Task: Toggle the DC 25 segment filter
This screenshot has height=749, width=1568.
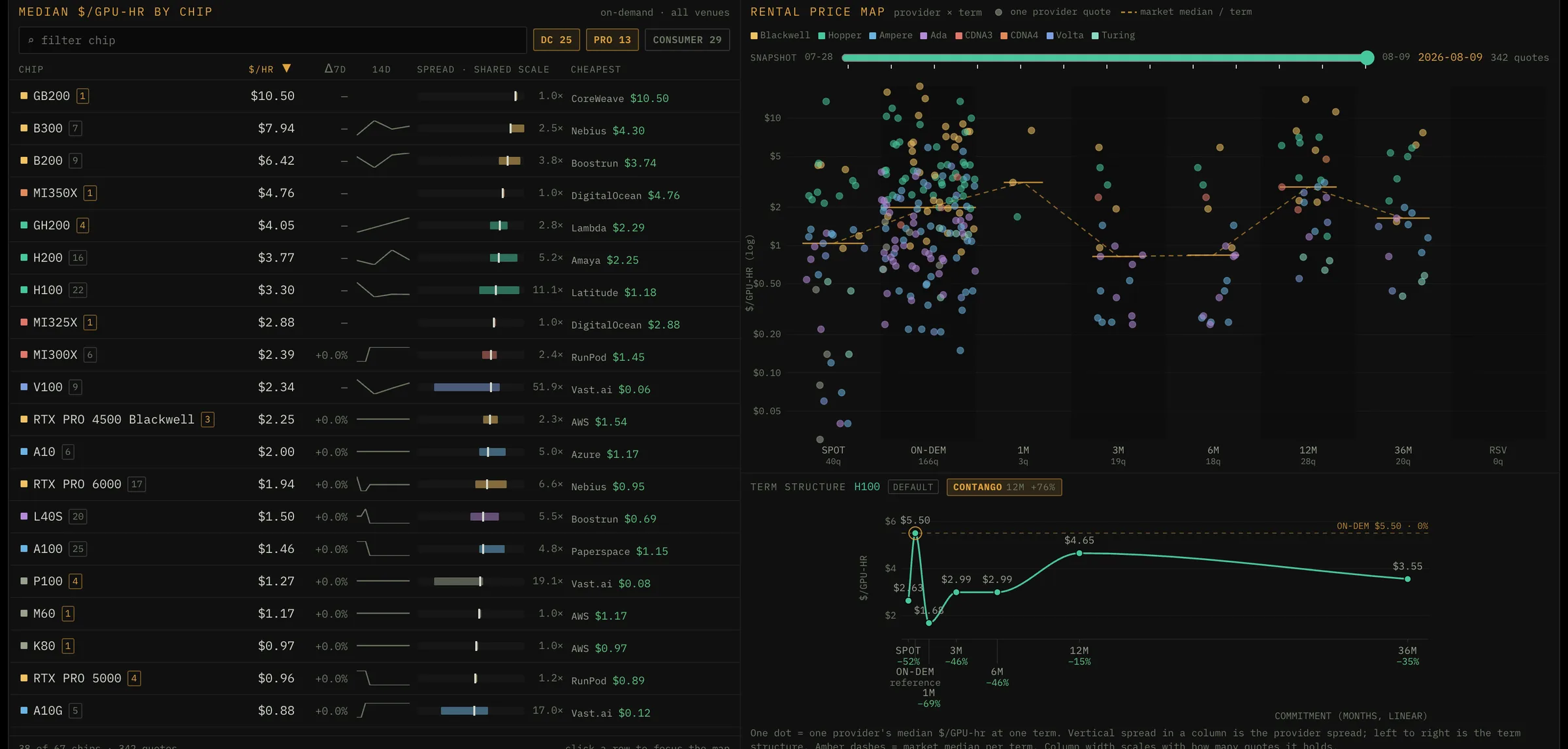Action: point(556,40)
